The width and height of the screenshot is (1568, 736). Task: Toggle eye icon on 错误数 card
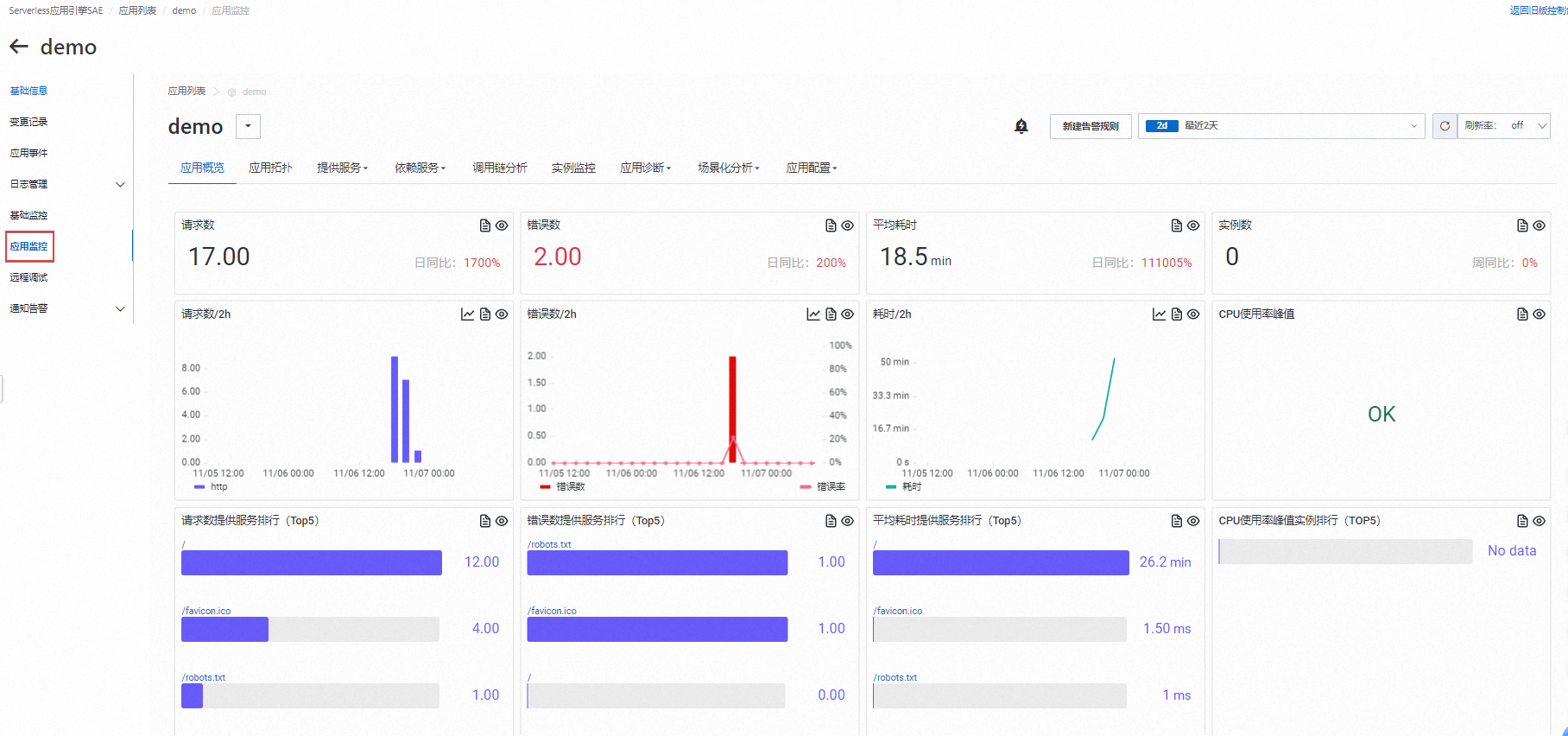point(848,225)
